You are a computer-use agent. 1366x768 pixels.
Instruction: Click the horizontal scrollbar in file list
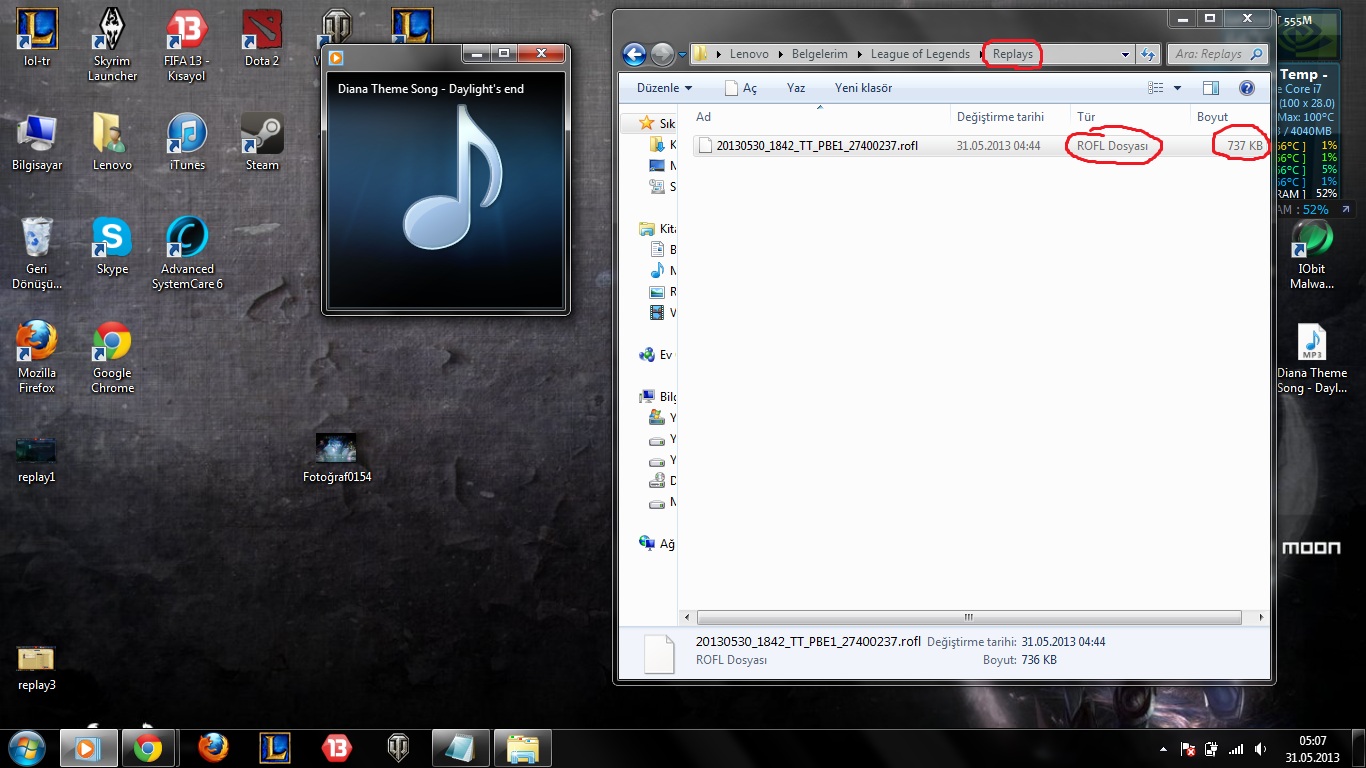pyautogui.click(x=968, y=617)
